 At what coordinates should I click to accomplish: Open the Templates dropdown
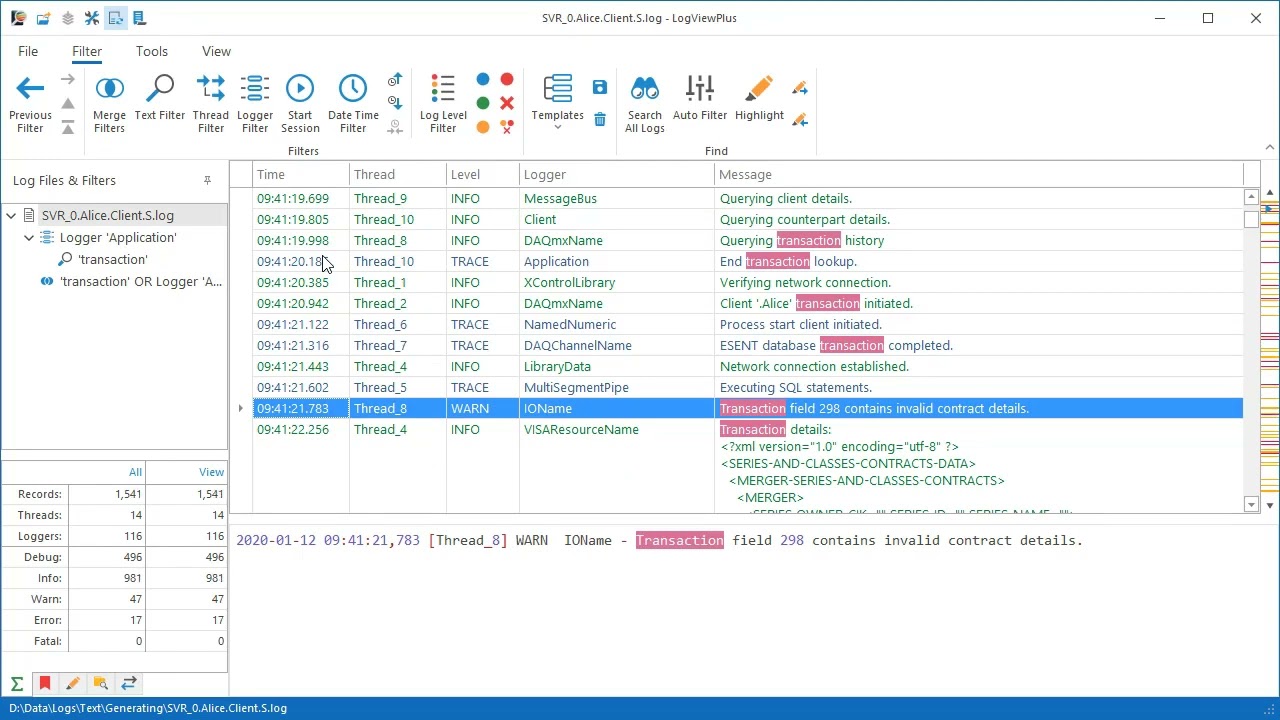point(557,104)
